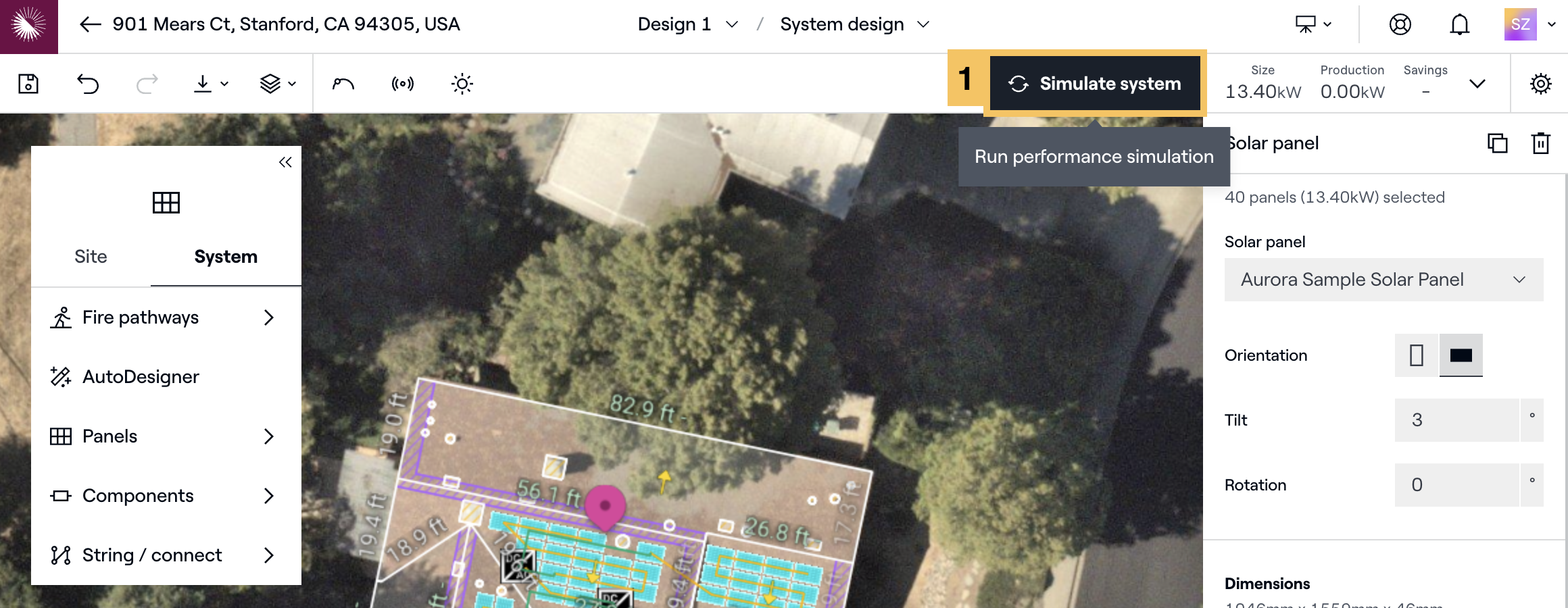This screenshot has height=608, width=1568.
Task: Undo the last action
Action: click(x=88, y=84)
